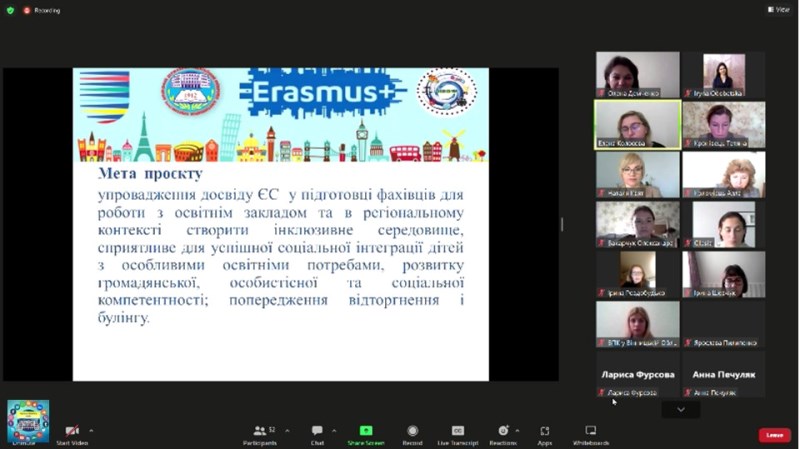The width and height of the screenshot is (800, 449).
Task: Click the panel divider grip beside shared screen
Action: pos(562,224)
